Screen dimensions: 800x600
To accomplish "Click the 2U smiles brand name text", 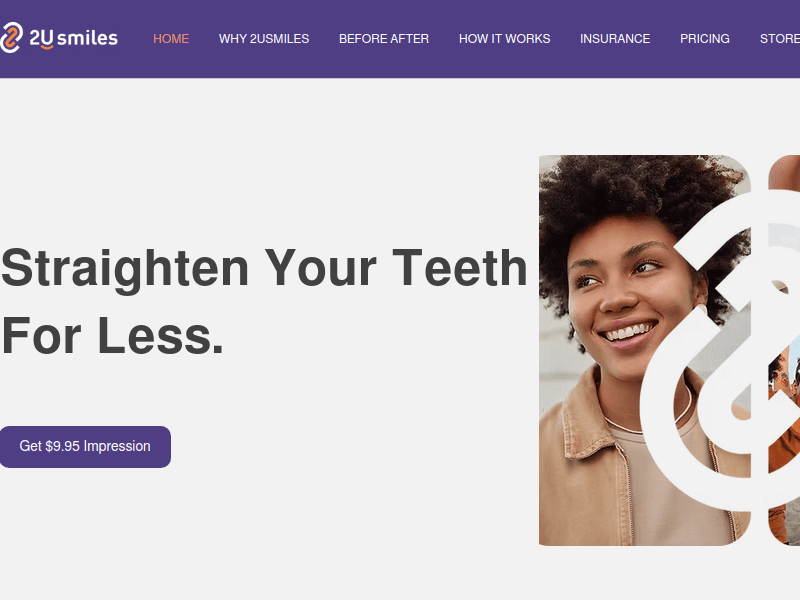I will [73, 38].
